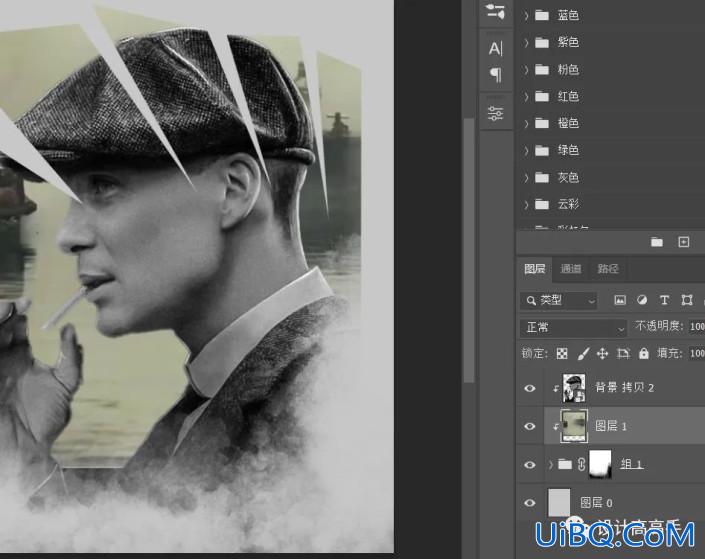Filter layers by type layer icon
The image size is (705, 559).
click(664, 300)
